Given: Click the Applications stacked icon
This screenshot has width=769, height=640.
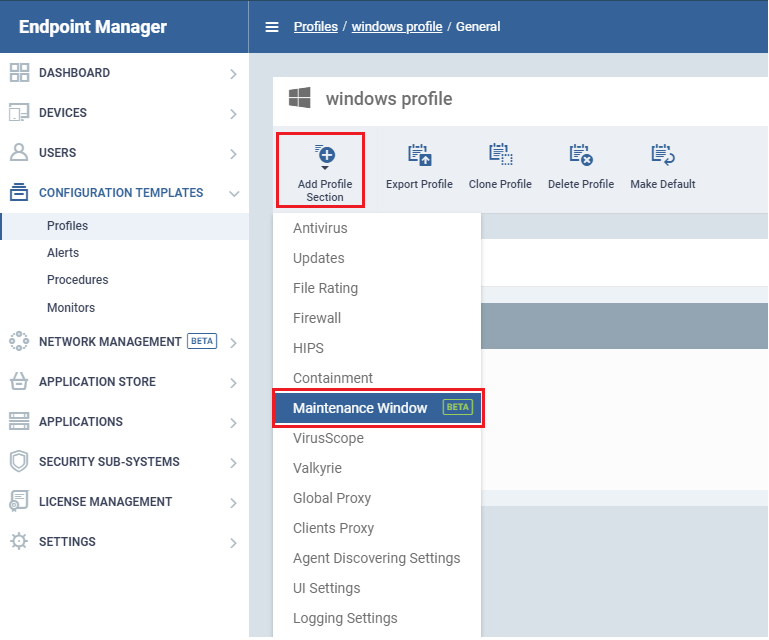Looking at the screenshot, I should [19, 421].
